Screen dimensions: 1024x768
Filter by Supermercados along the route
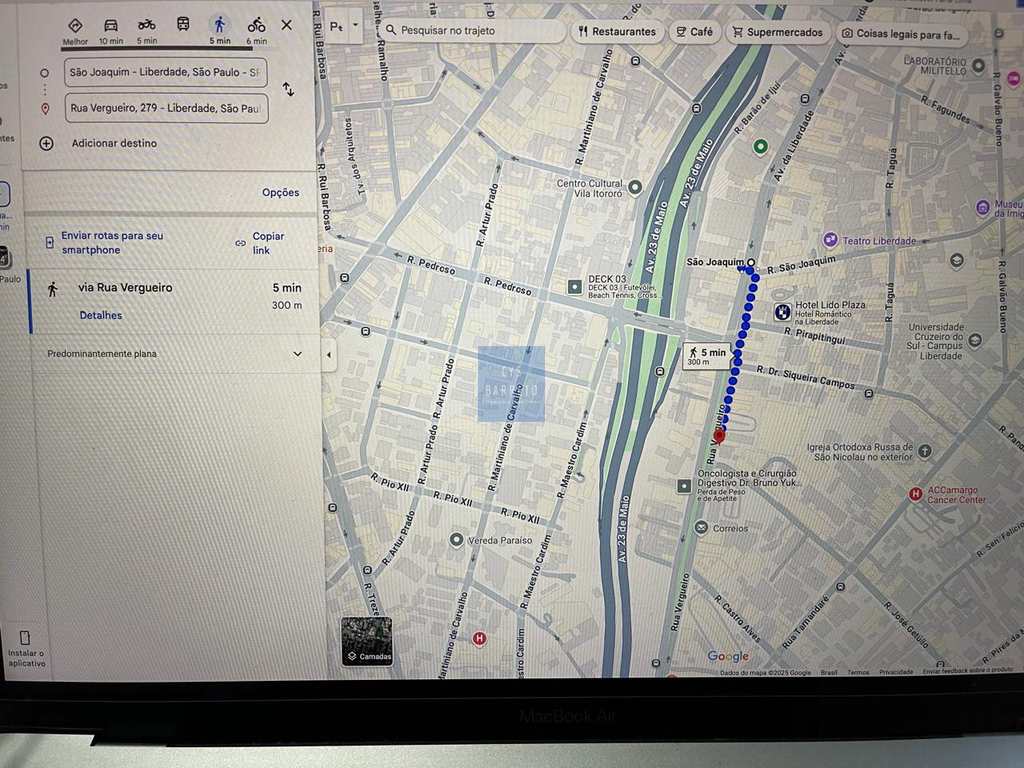point(777,32)
